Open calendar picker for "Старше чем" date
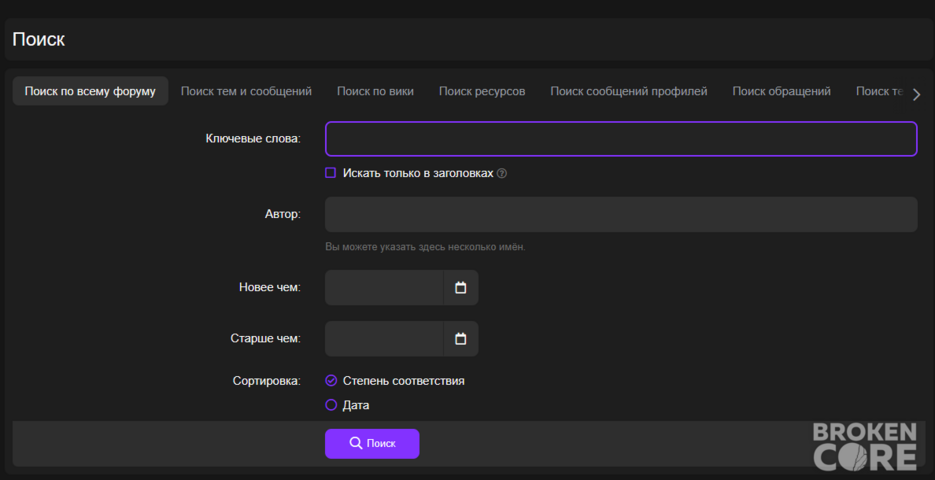The image size is (935, 480). pyautogui.click(x=460, y=339)
